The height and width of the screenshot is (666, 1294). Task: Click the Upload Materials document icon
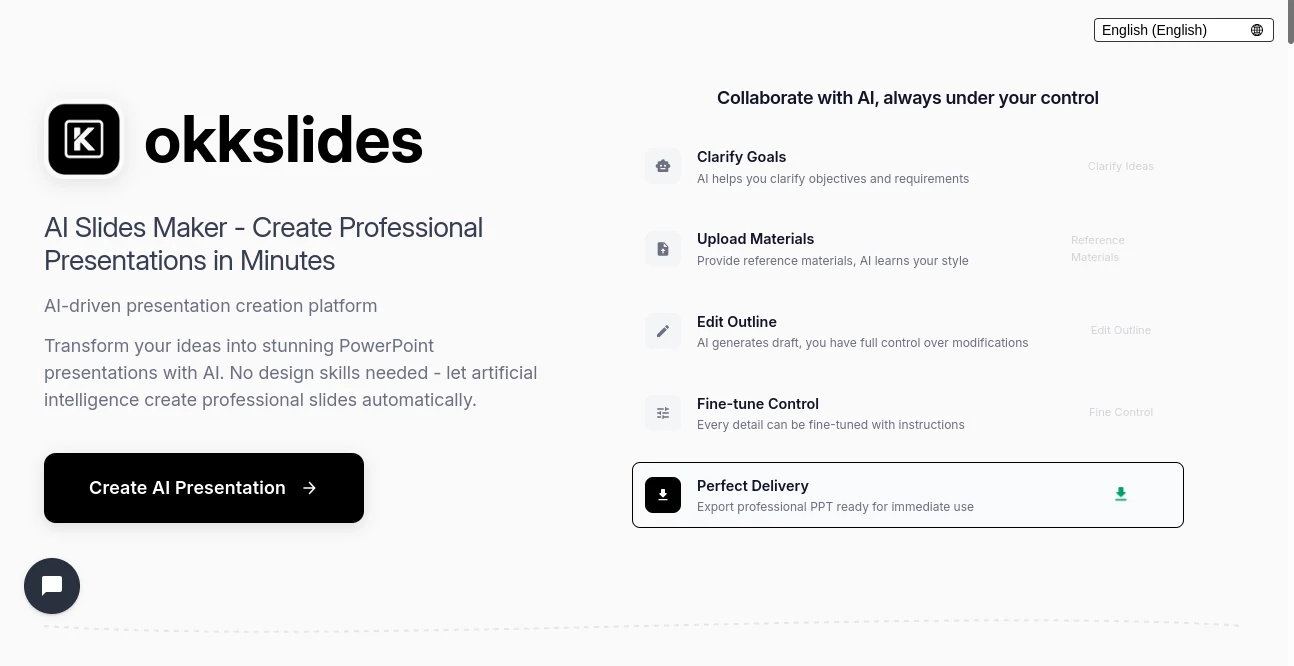[x=663, y=248]
